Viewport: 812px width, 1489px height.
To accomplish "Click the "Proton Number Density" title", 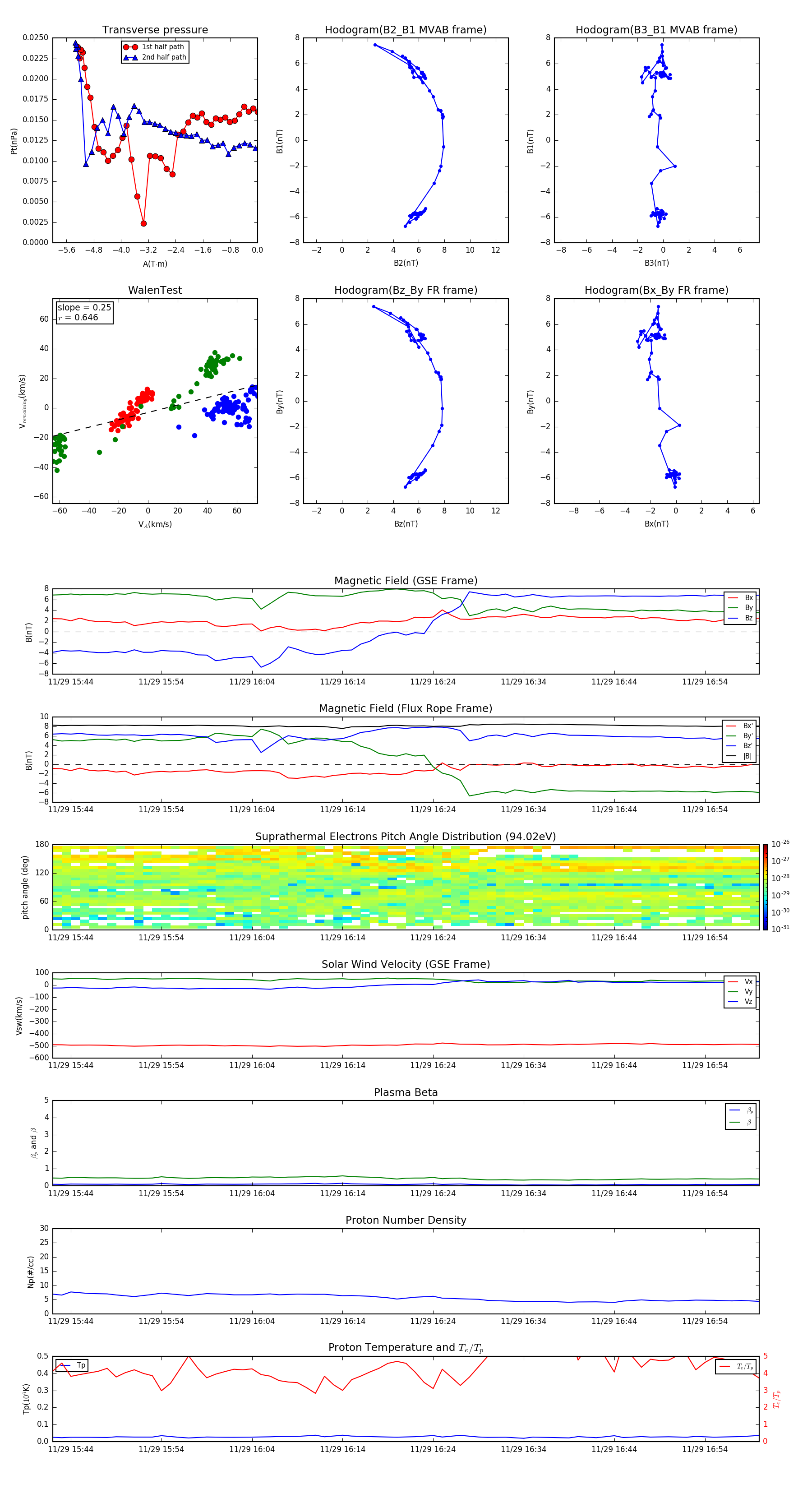I will 406,1220.
